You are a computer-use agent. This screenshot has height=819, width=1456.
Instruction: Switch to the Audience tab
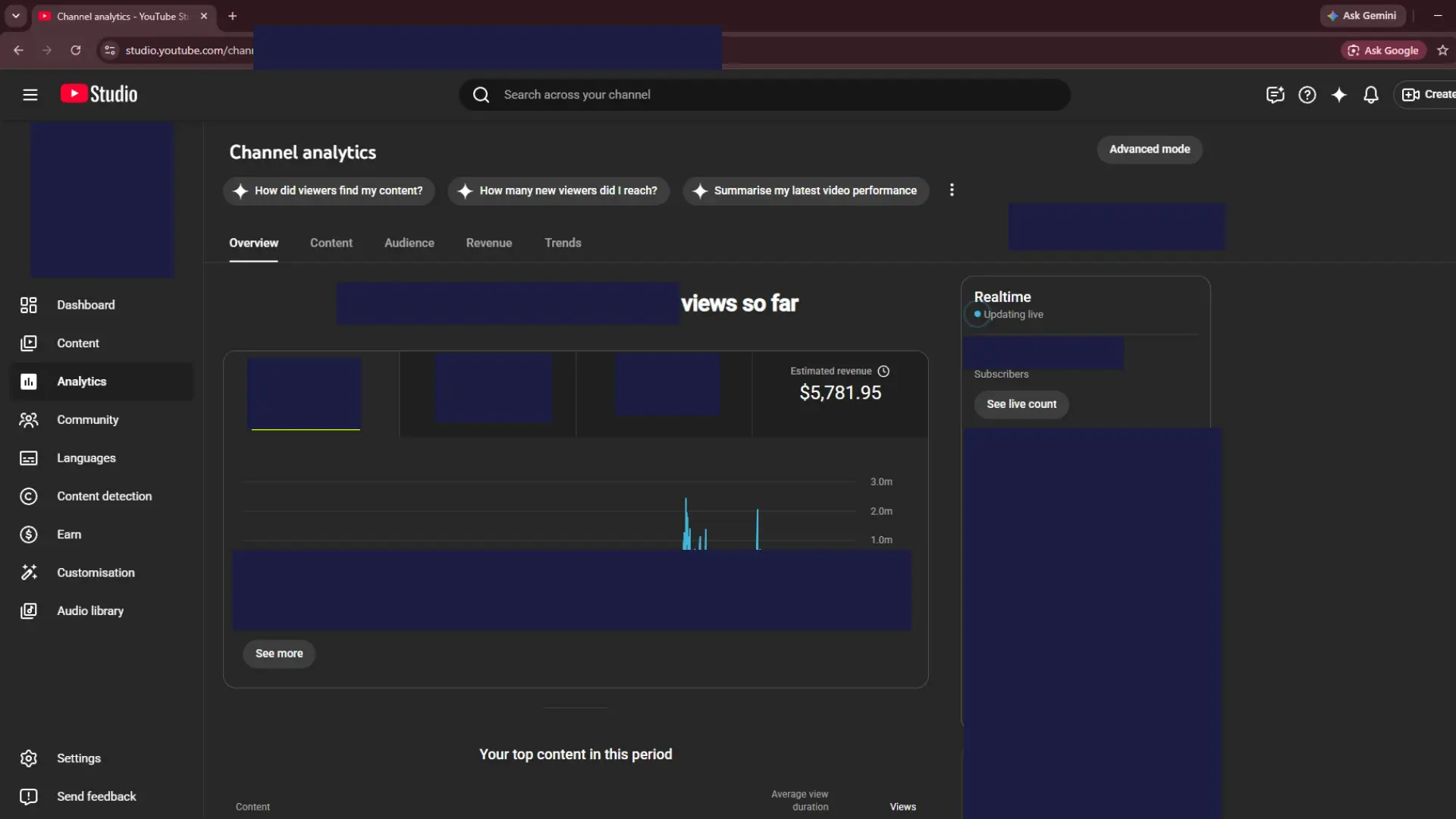coord(409,243)
